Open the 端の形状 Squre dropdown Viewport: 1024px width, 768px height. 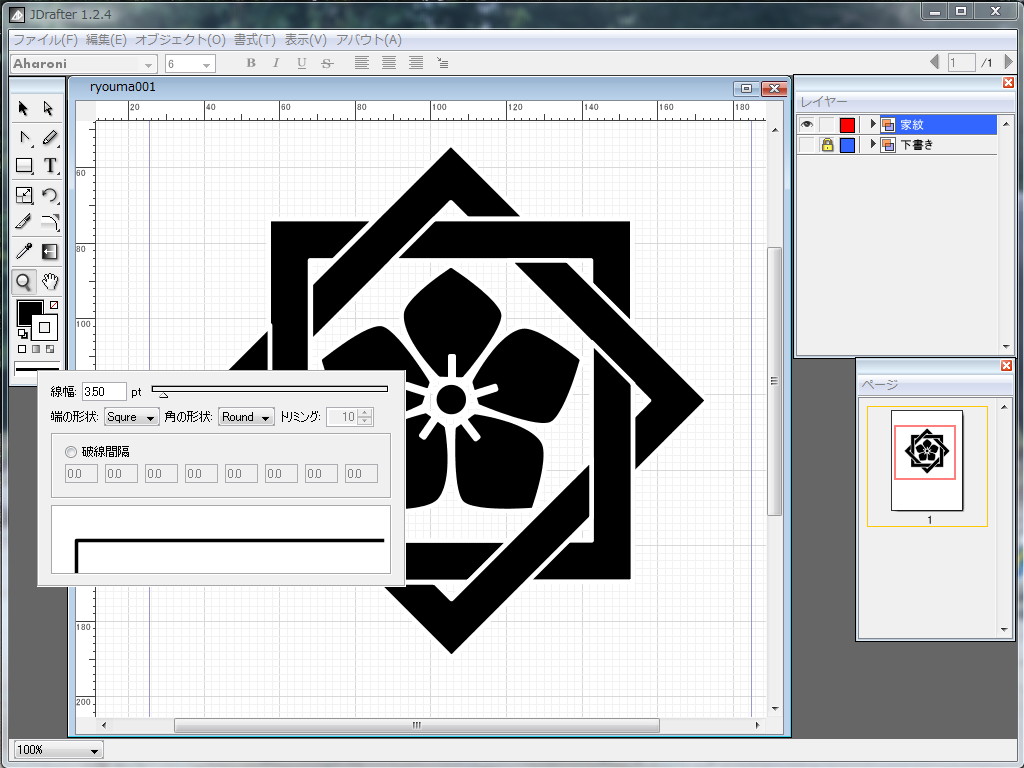(132, 417)
